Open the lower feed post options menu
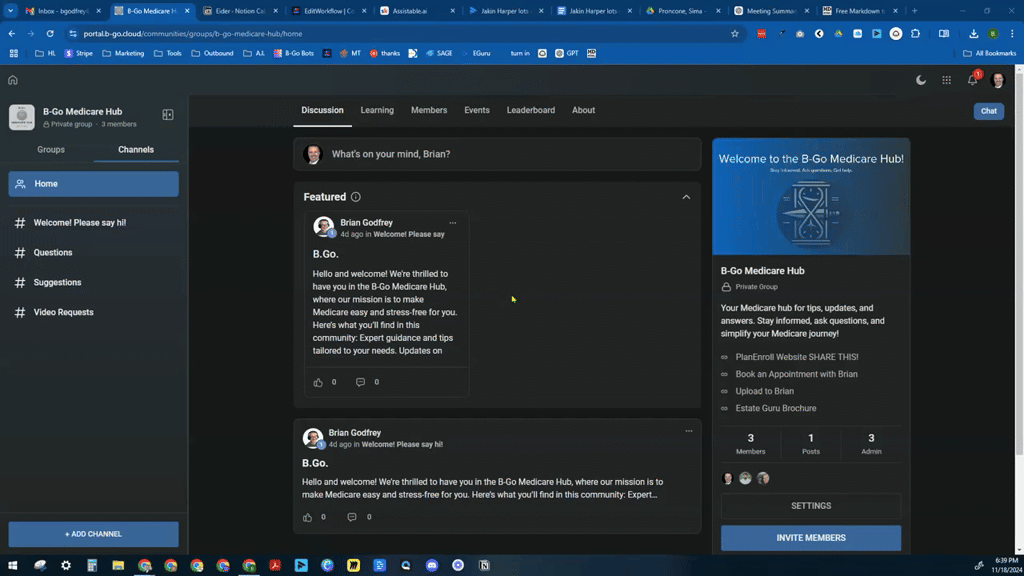 coord(688,431)
